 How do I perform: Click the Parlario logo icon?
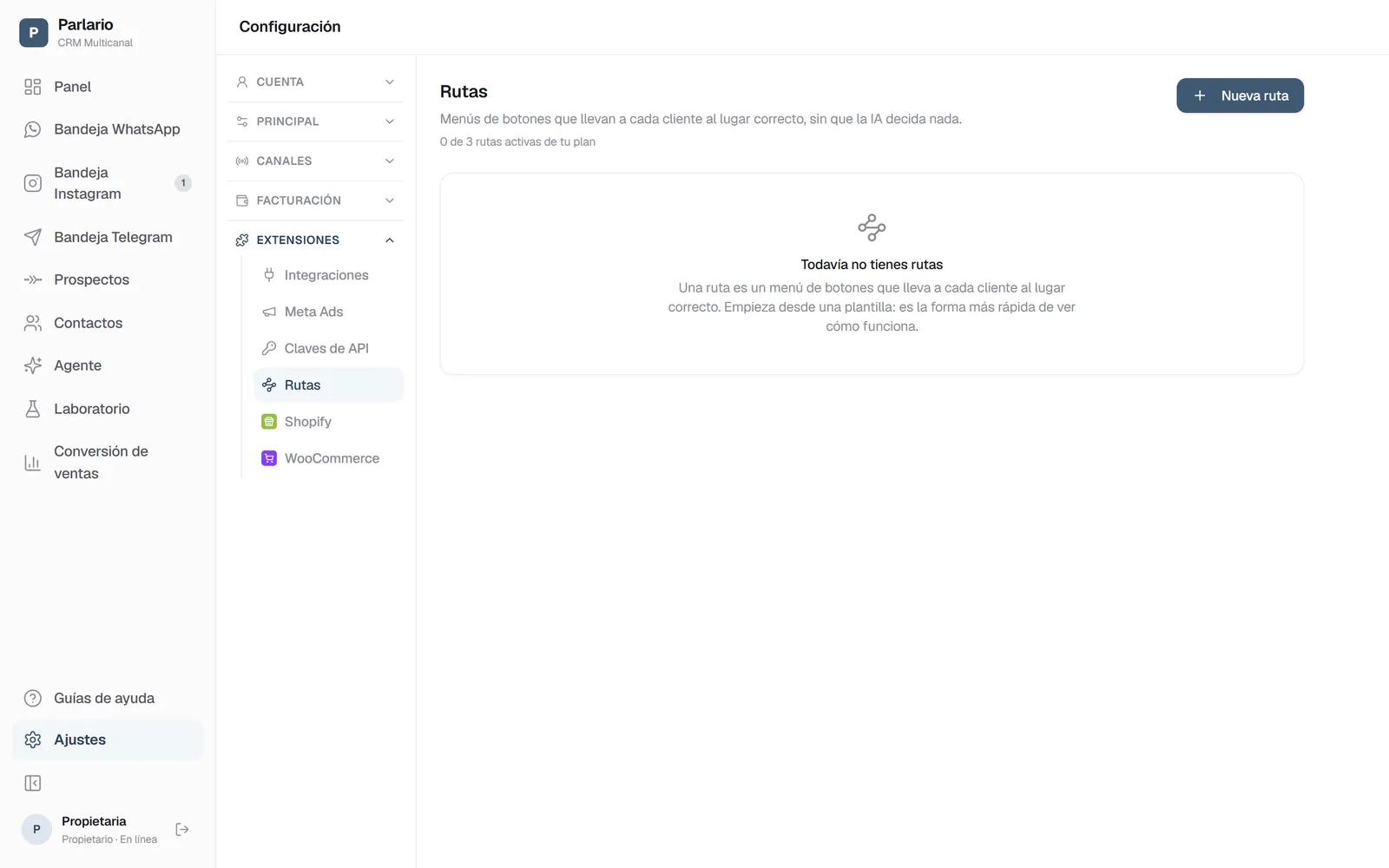point(33,32)
